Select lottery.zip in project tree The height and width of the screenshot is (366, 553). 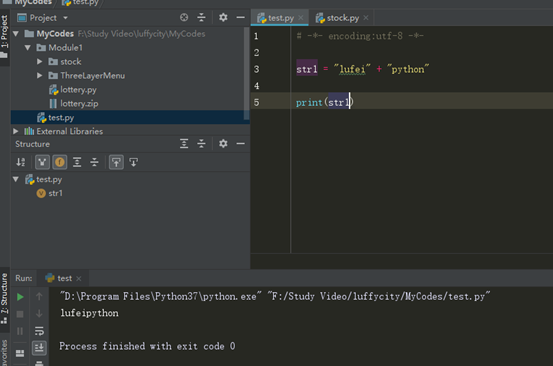click(79, 103)
